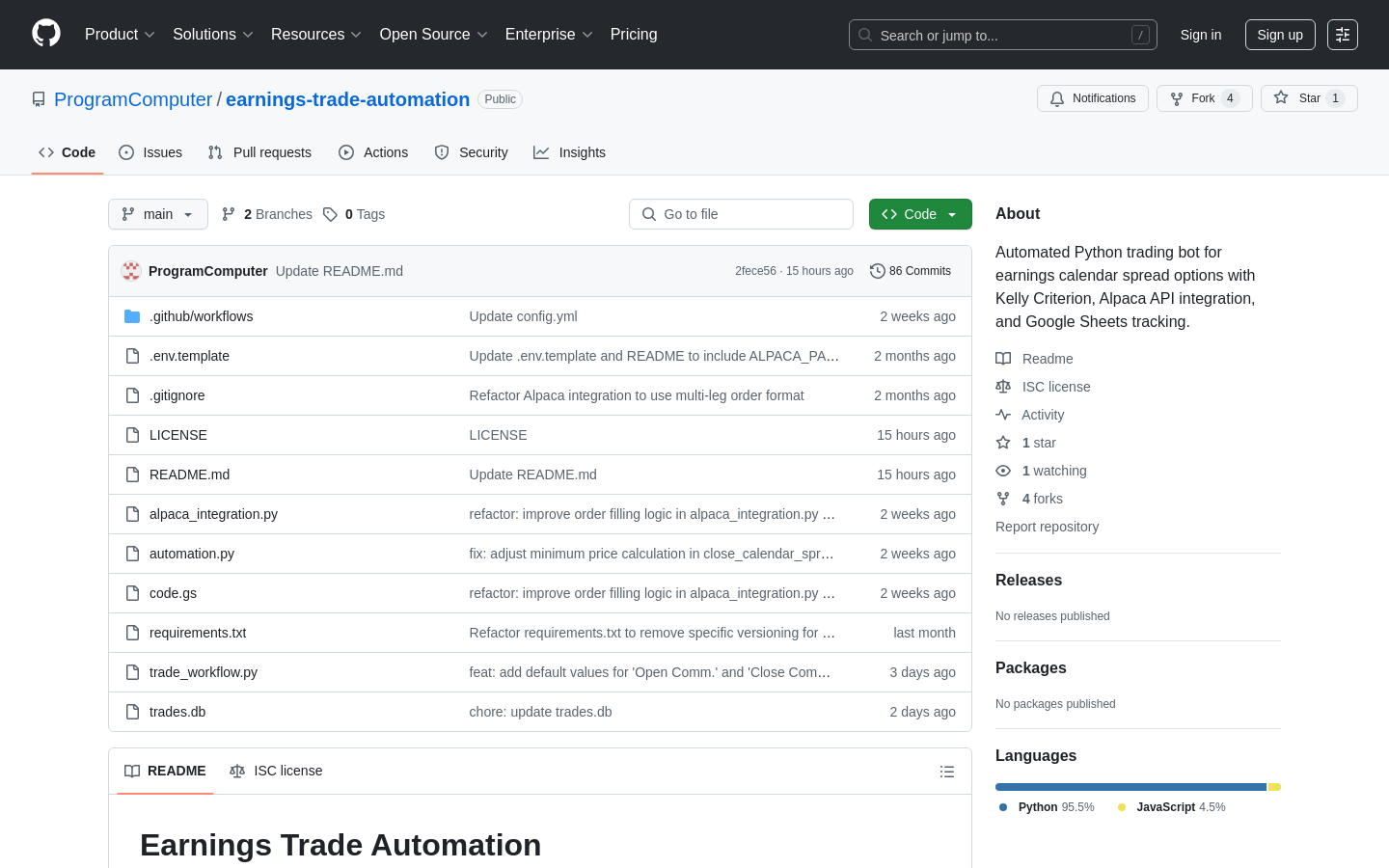Open the Packages section heading
The image size is (1389, 868).
tap(1030, 668)
